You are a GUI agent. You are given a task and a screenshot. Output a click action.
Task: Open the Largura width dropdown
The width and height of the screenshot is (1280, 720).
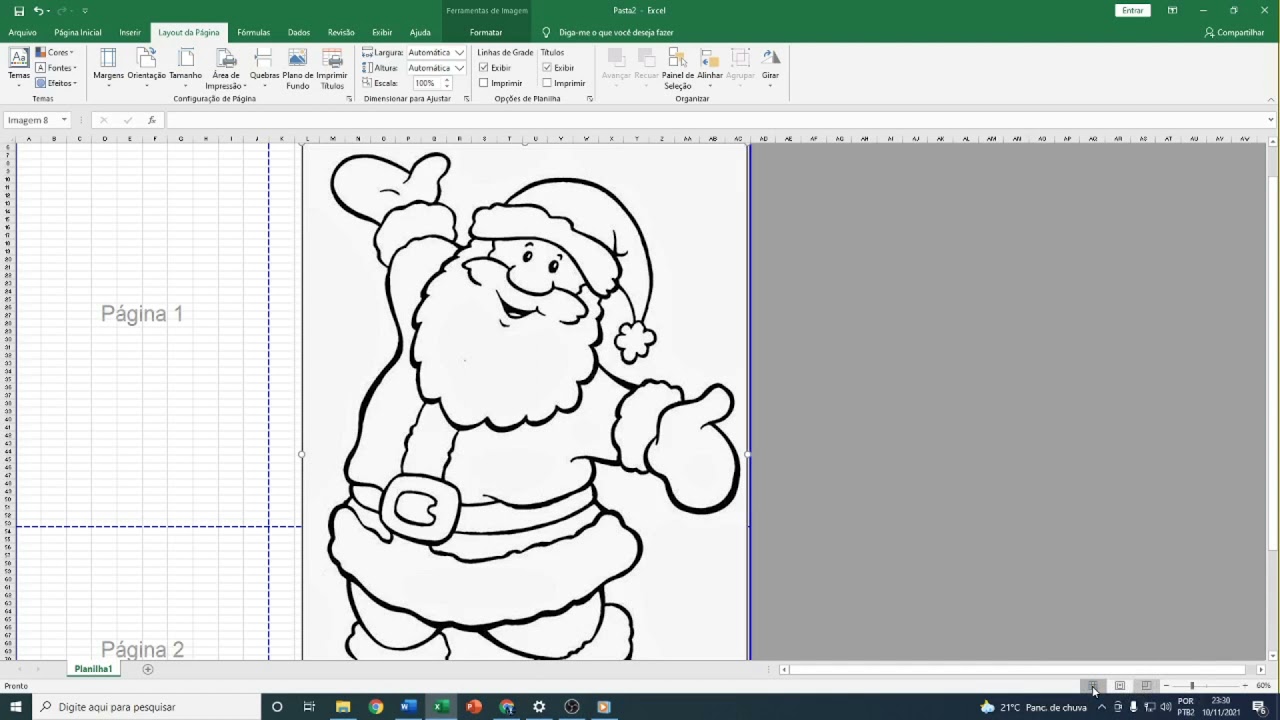[460, 52]
